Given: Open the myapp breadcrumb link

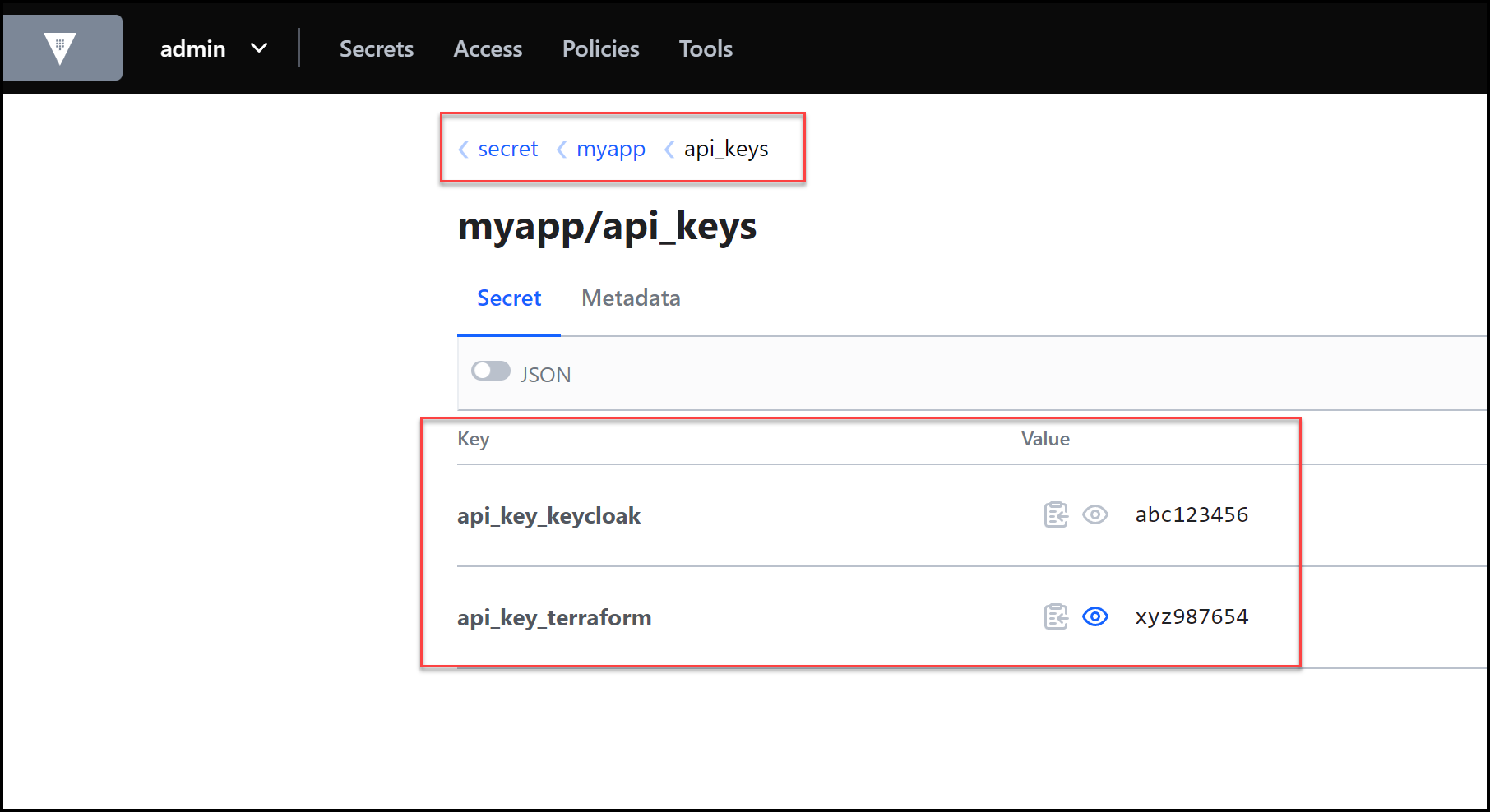Looking at the screenshot, I should click(611, 149).
